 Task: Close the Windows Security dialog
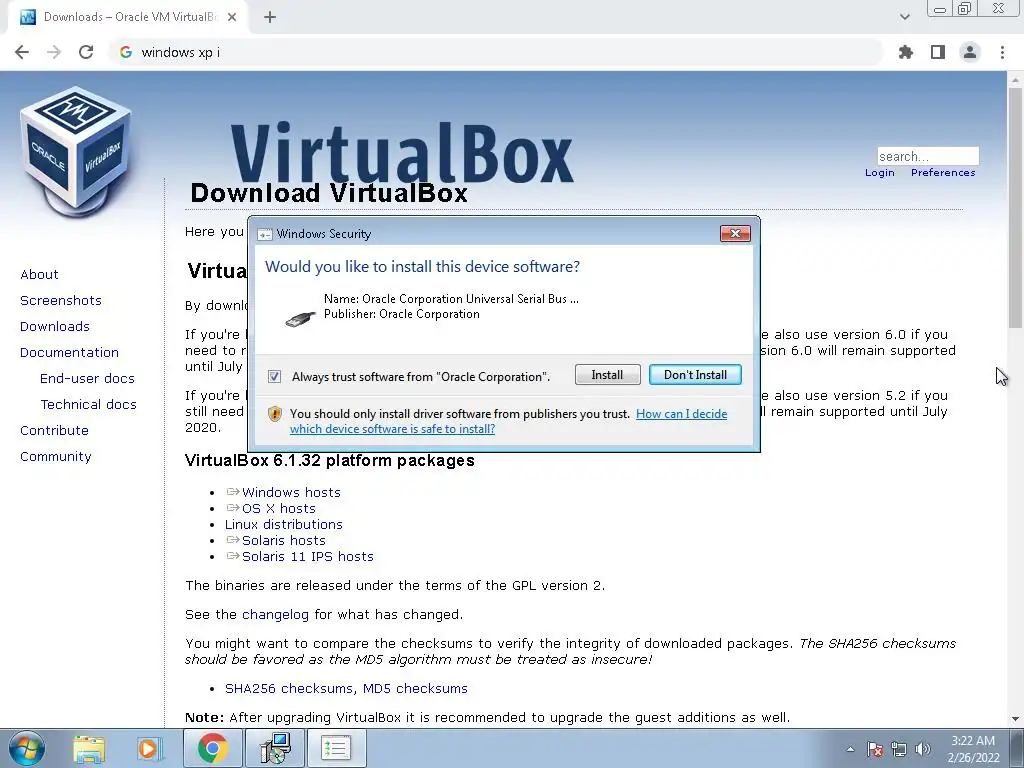735,234
